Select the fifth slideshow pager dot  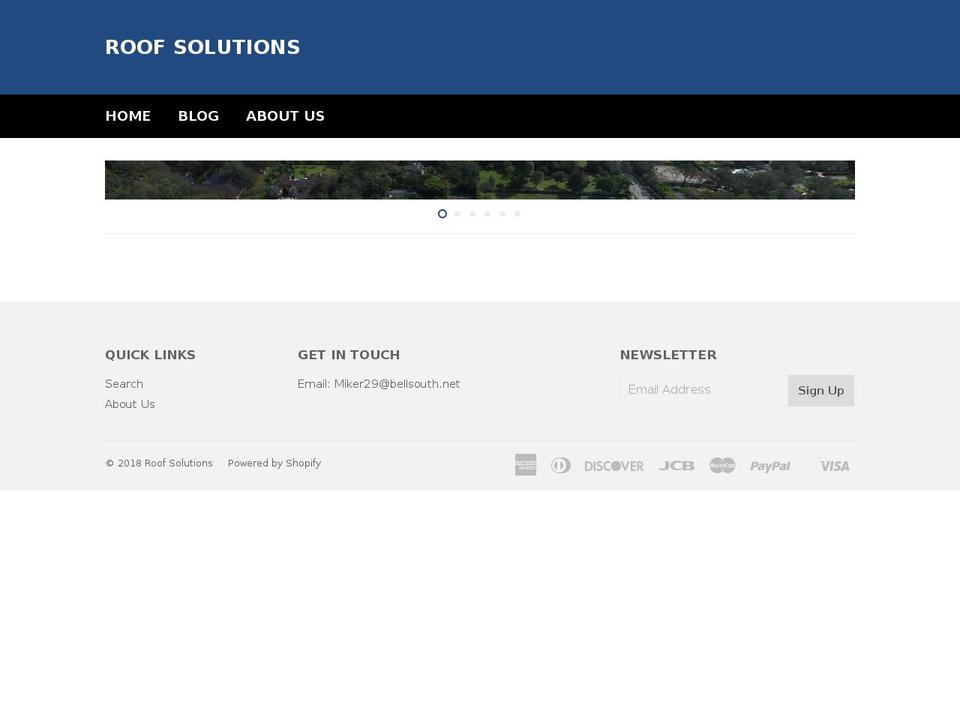[503, 214]
